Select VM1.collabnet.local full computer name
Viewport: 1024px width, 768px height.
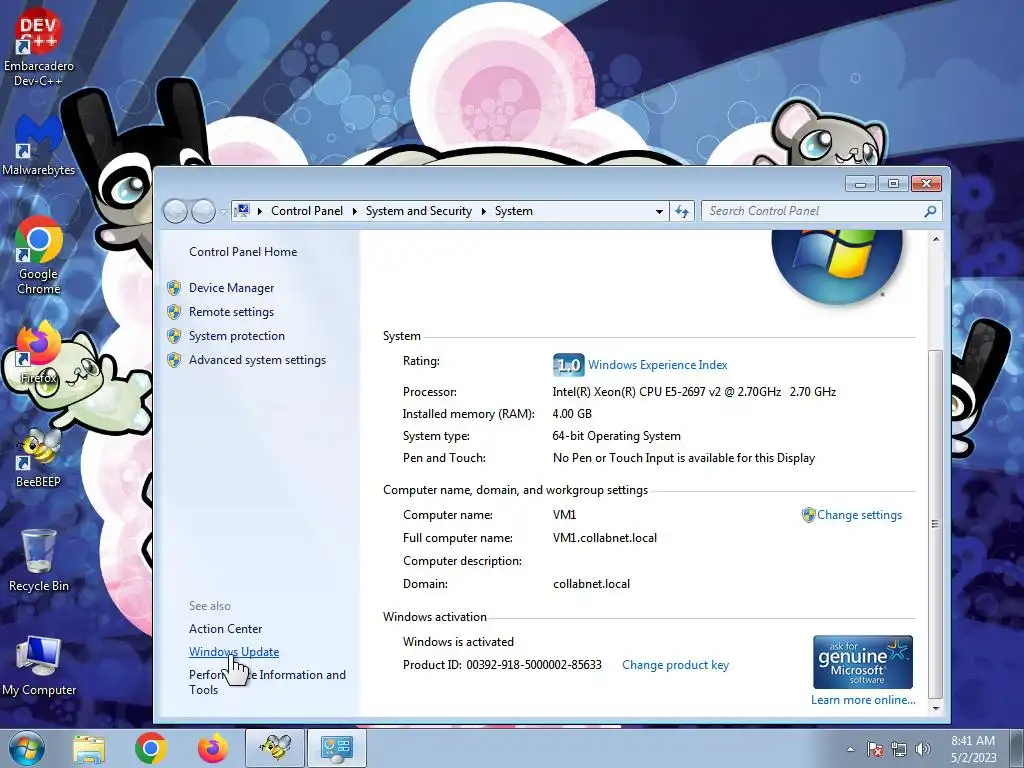[x=605, y=538]
